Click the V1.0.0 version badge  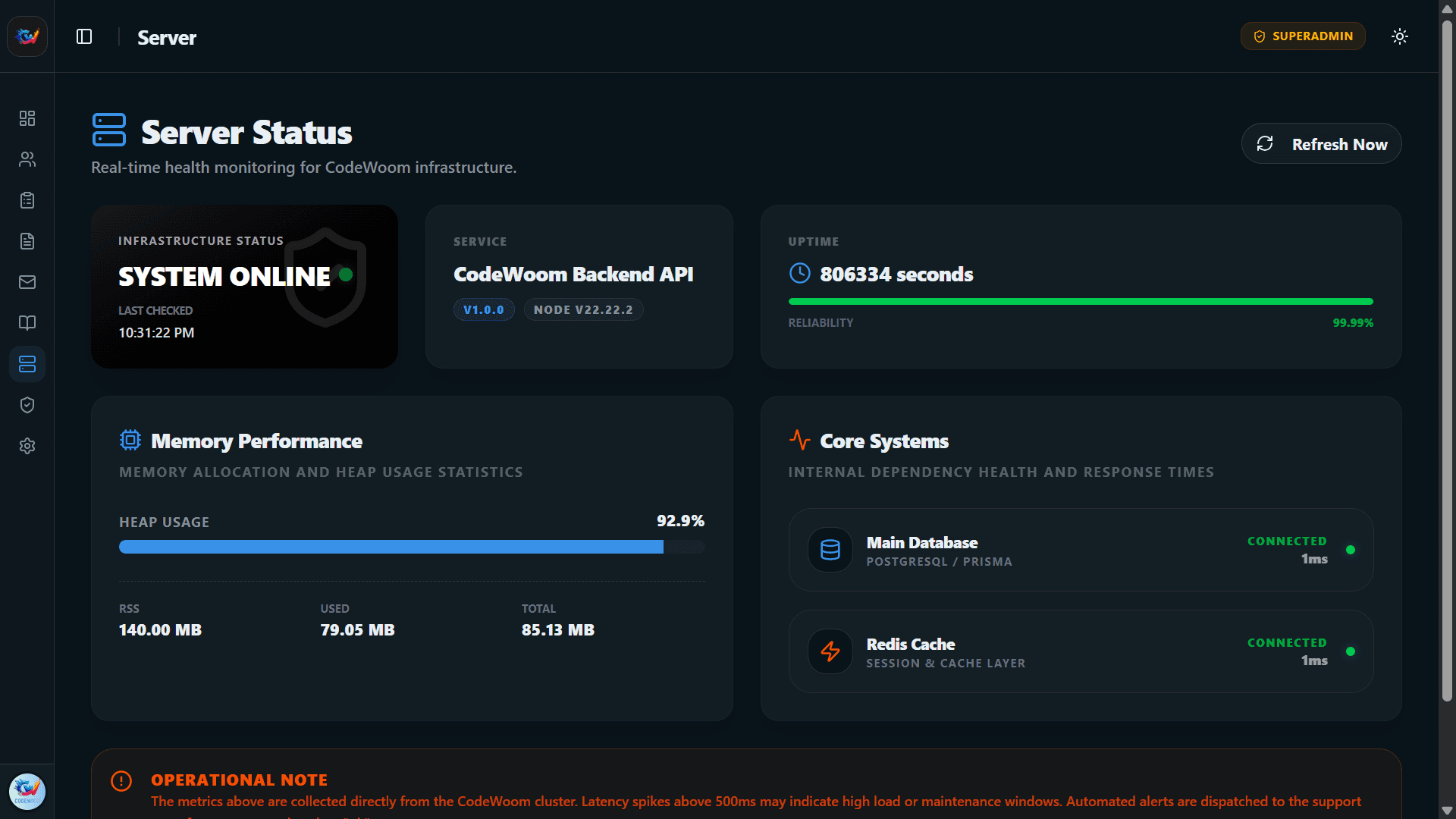click(x=484, y=309)
